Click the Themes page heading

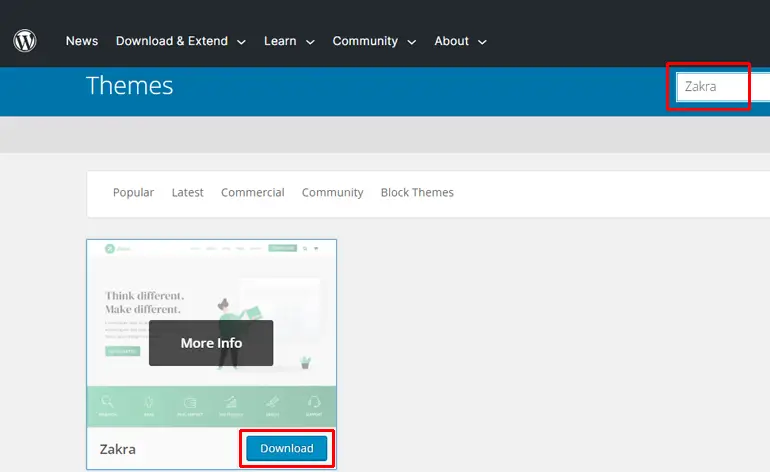click(x=129, y=85)
